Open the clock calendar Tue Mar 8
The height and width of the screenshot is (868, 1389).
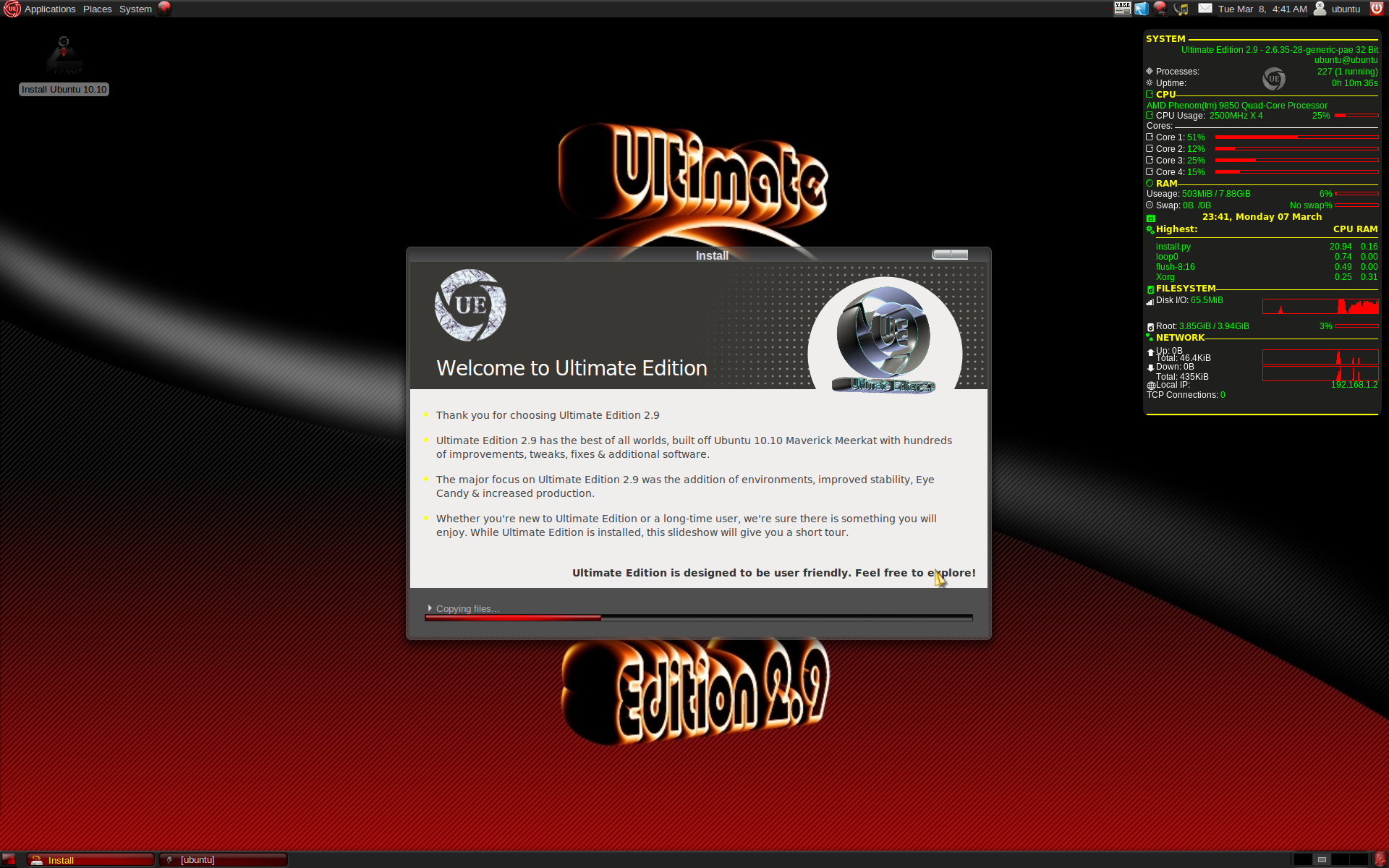(1262, 9)
